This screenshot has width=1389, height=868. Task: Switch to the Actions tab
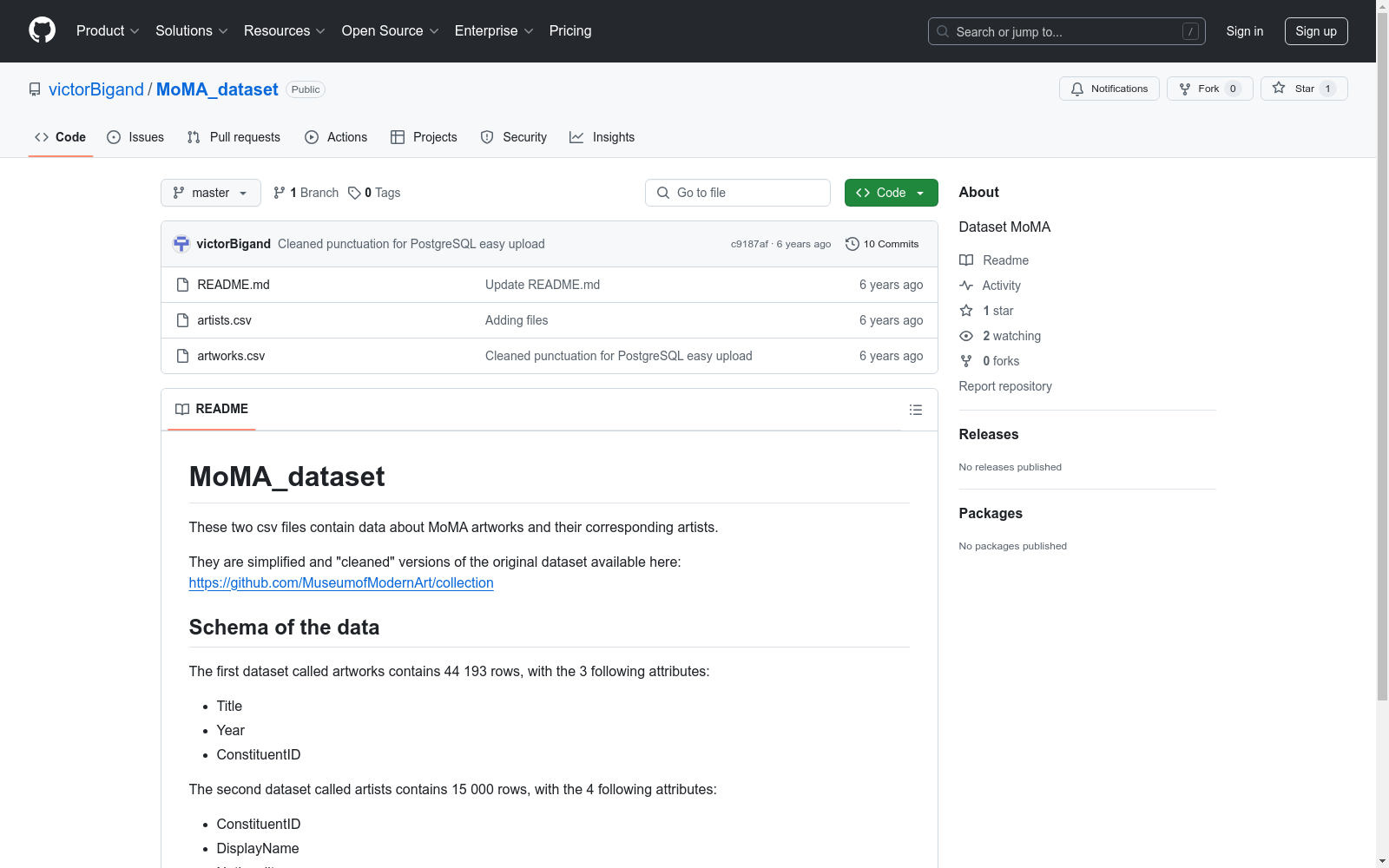click(336, 137)
